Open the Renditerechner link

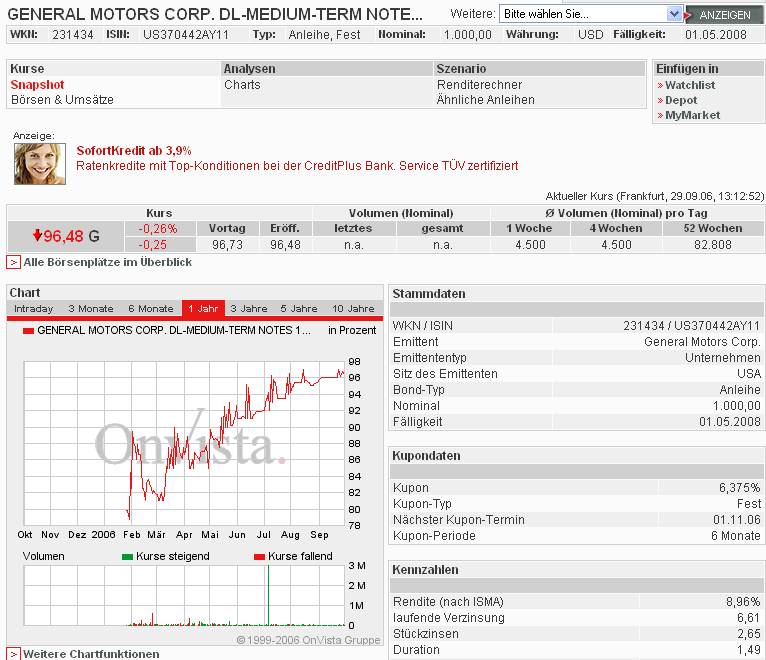click(479, 85)
